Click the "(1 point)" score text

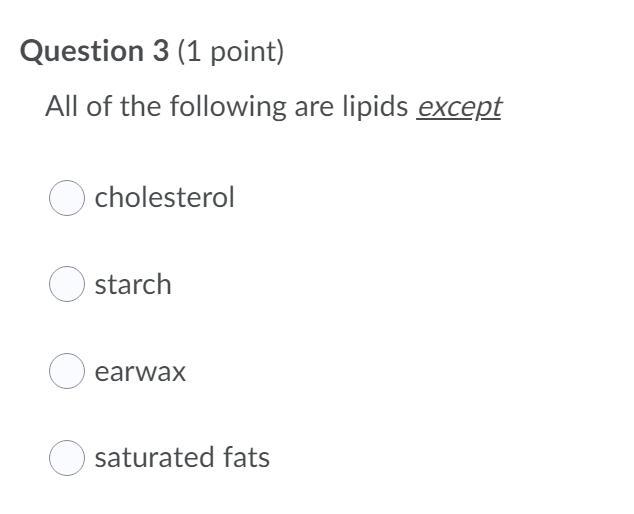point(230,52)
